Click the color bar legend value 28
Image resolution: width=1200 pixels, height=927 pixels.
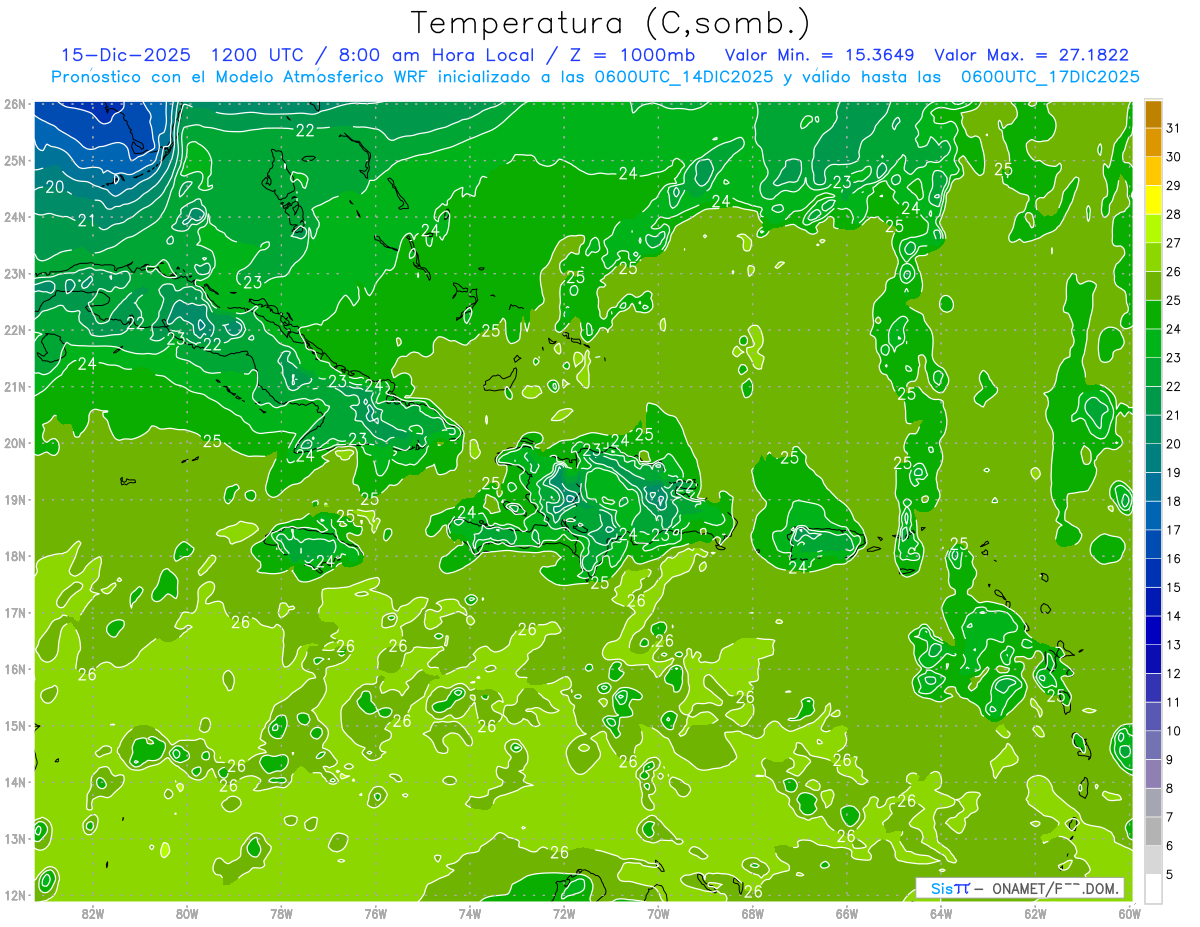(1173, 214)
